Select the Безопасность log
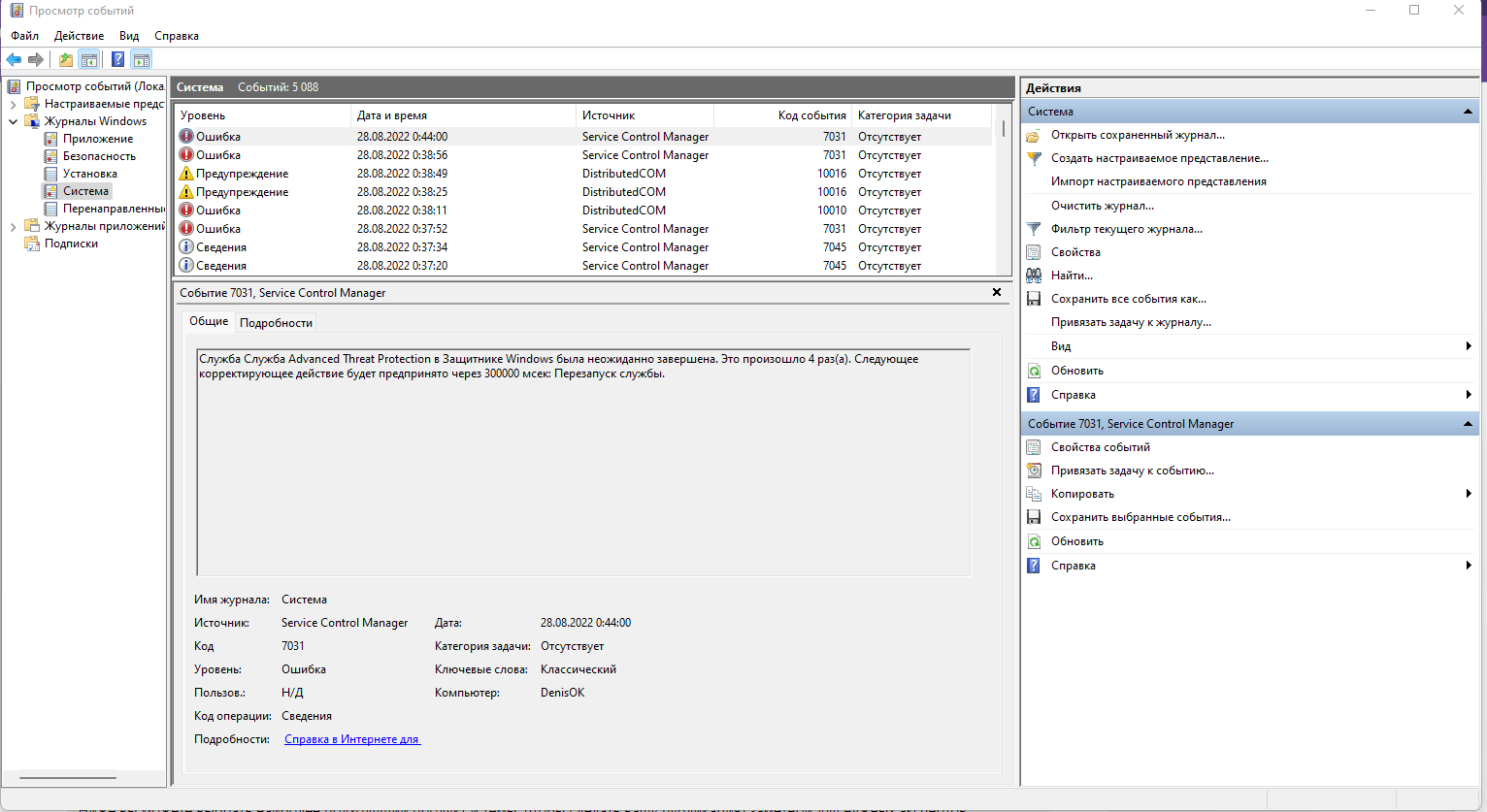Screen dimensions: 1487x812 pos(99,156)
